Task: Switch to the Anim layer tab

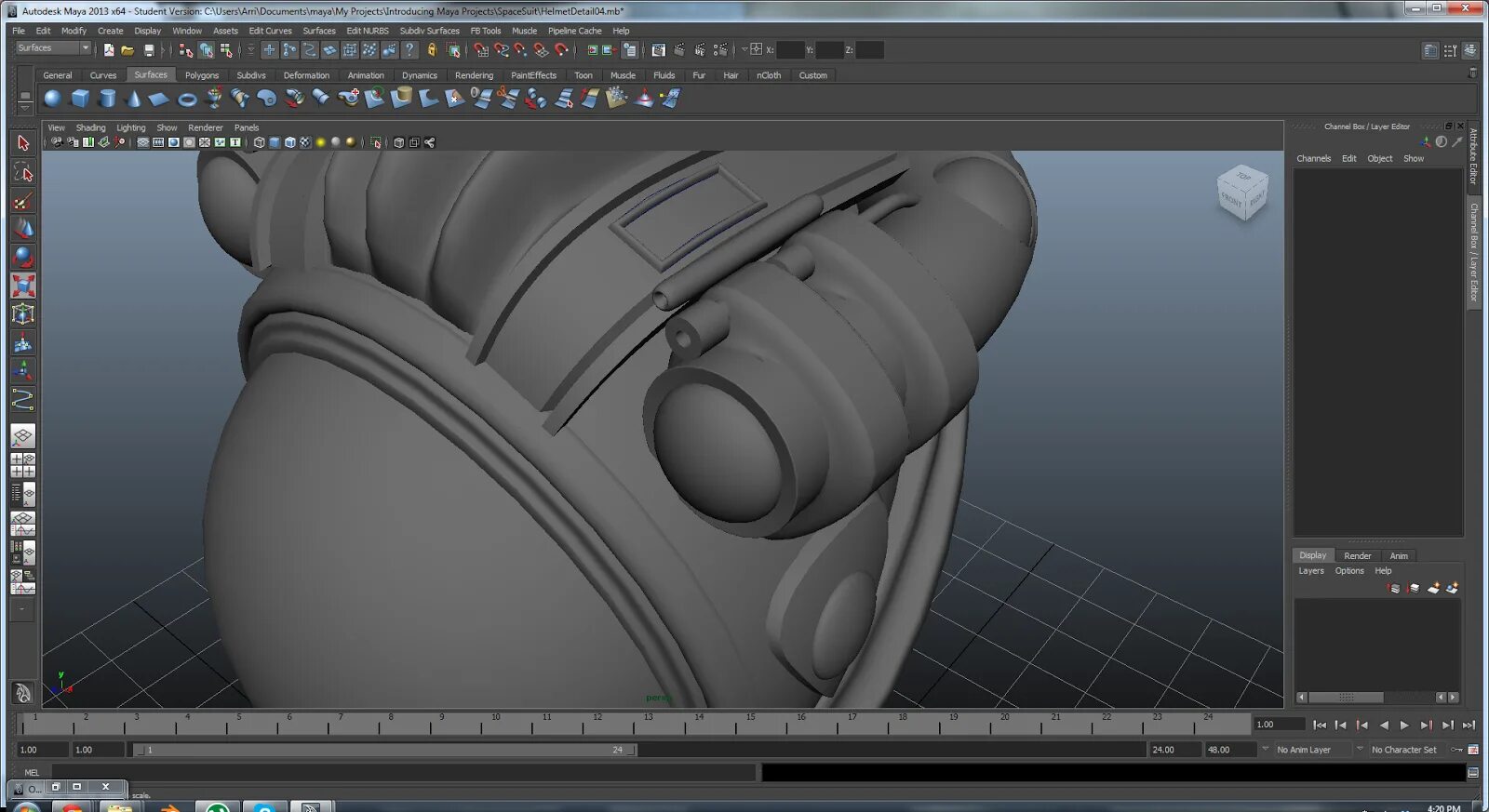Action: click(1399, 555)
